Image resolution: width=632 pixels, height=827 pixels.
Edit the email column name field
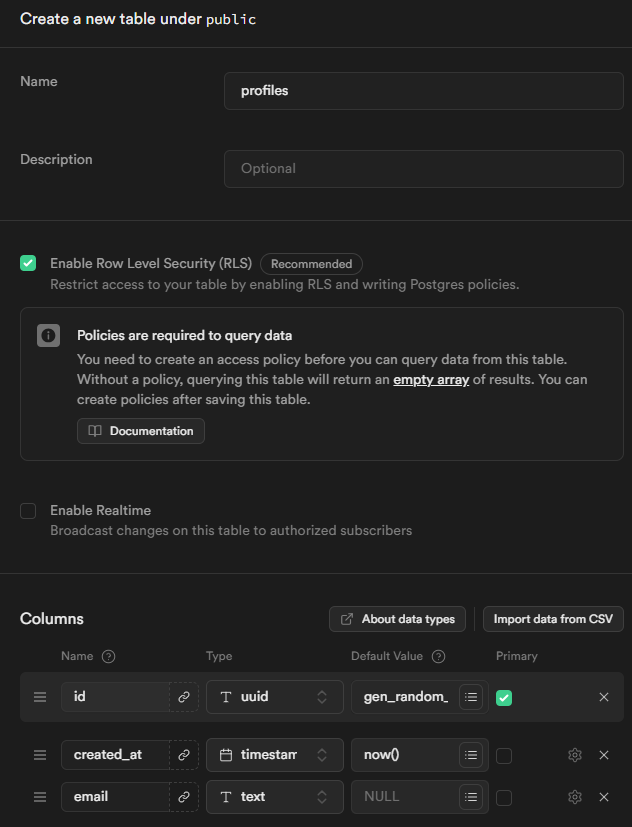115,796
